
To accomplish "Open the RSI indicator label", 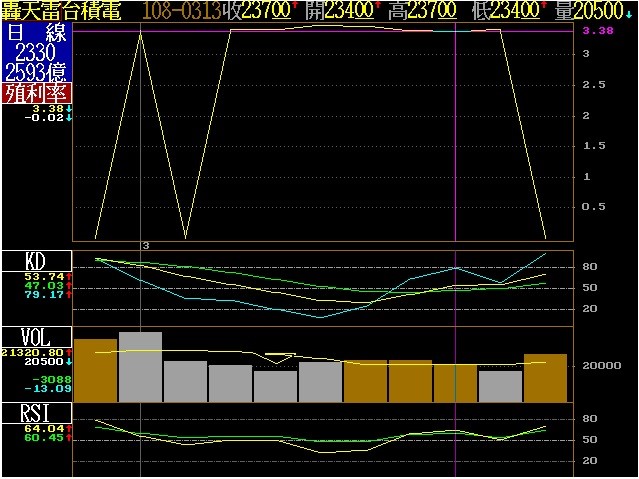I will (x=36, y=414).
